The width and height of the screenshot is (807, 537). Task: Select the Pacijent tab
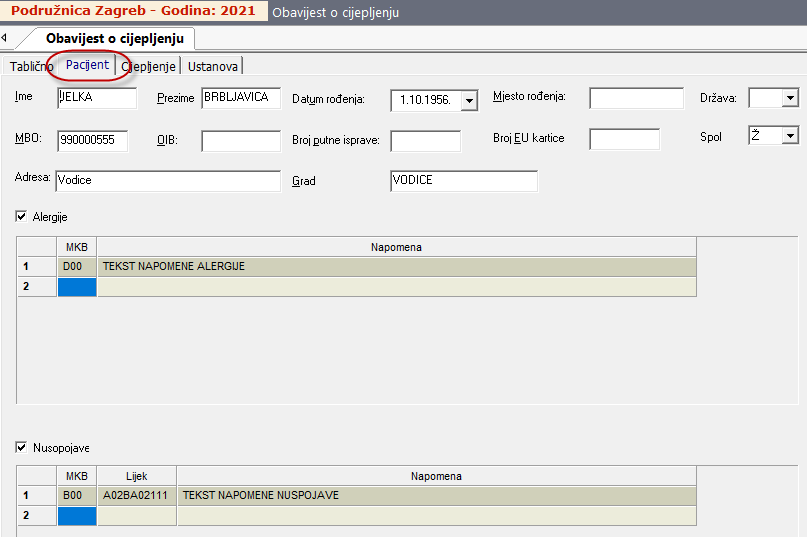[87, 65]
